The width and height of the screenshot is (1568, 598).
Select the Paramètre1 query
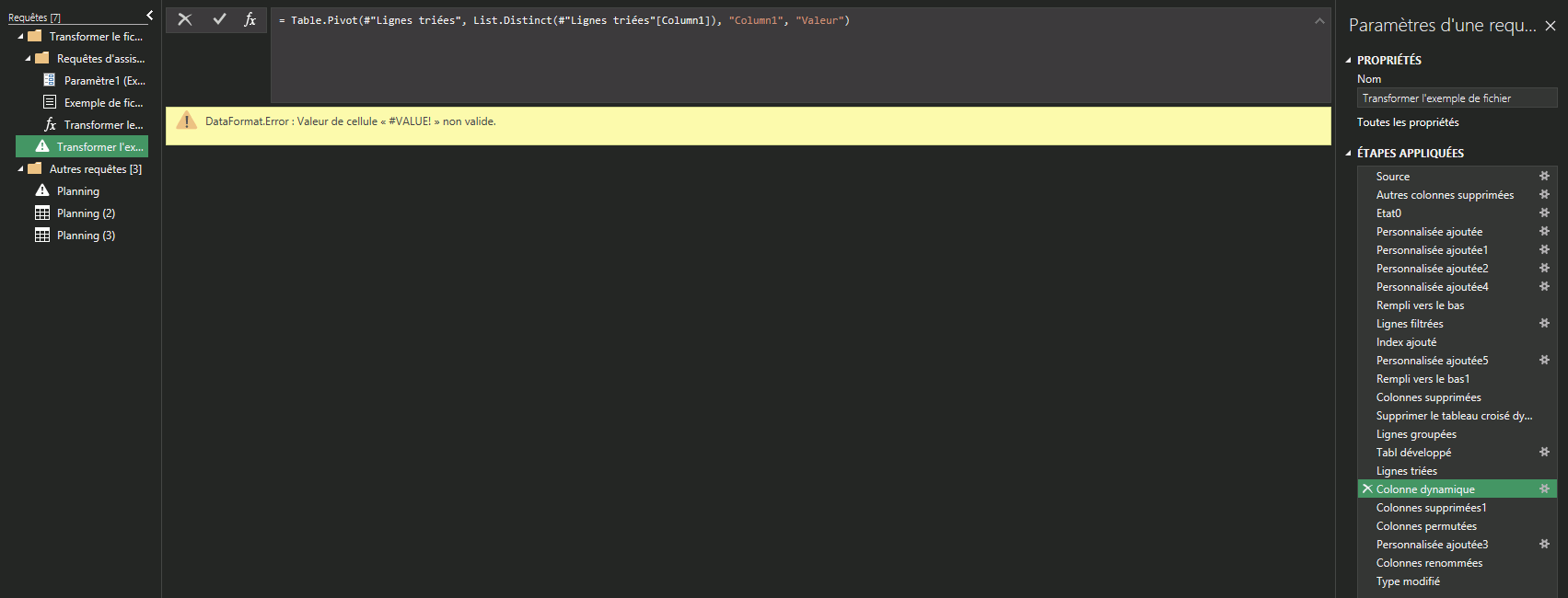point(104,81)
